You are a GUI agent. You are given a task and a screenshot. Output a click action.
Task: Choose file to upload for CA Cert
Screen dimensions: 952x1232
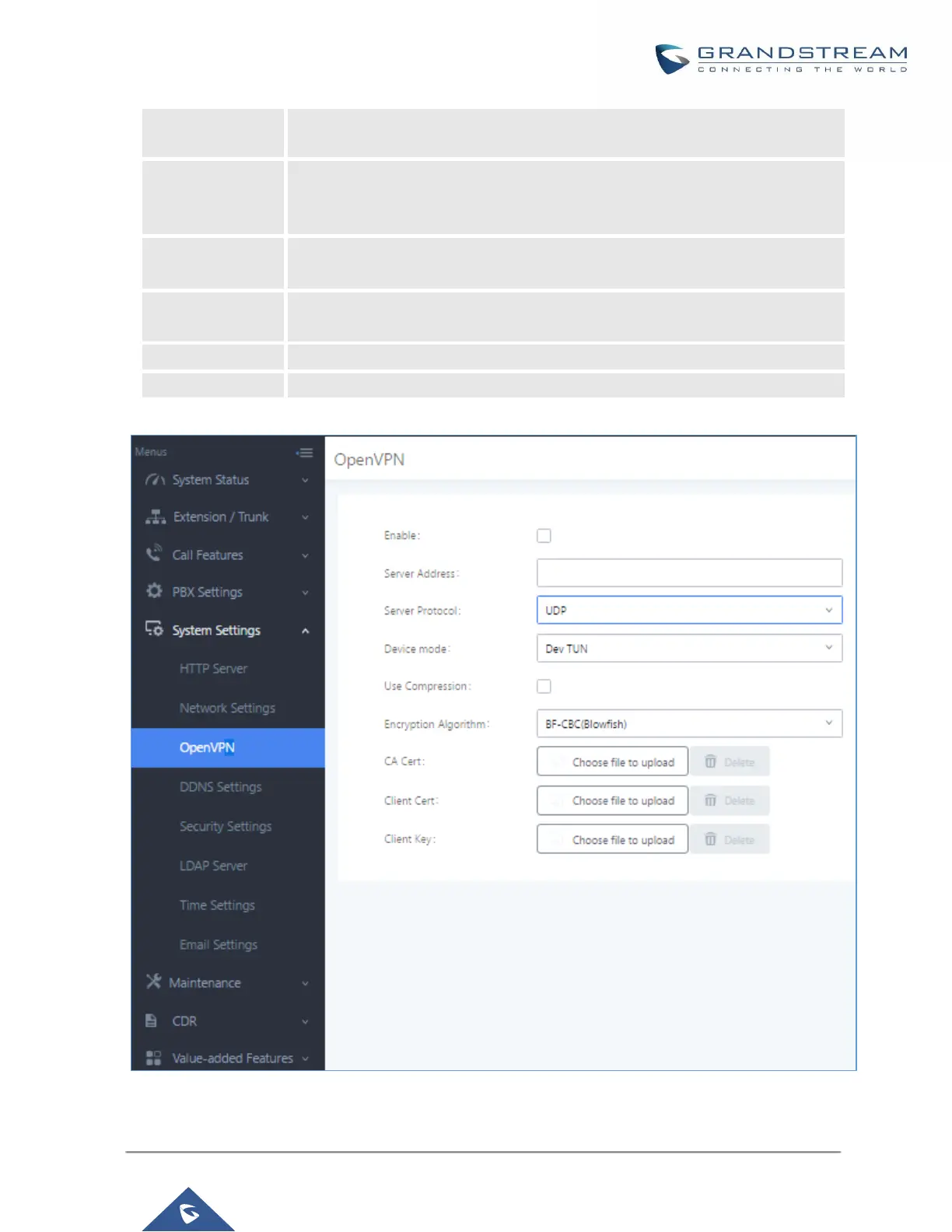coord(612,761)
